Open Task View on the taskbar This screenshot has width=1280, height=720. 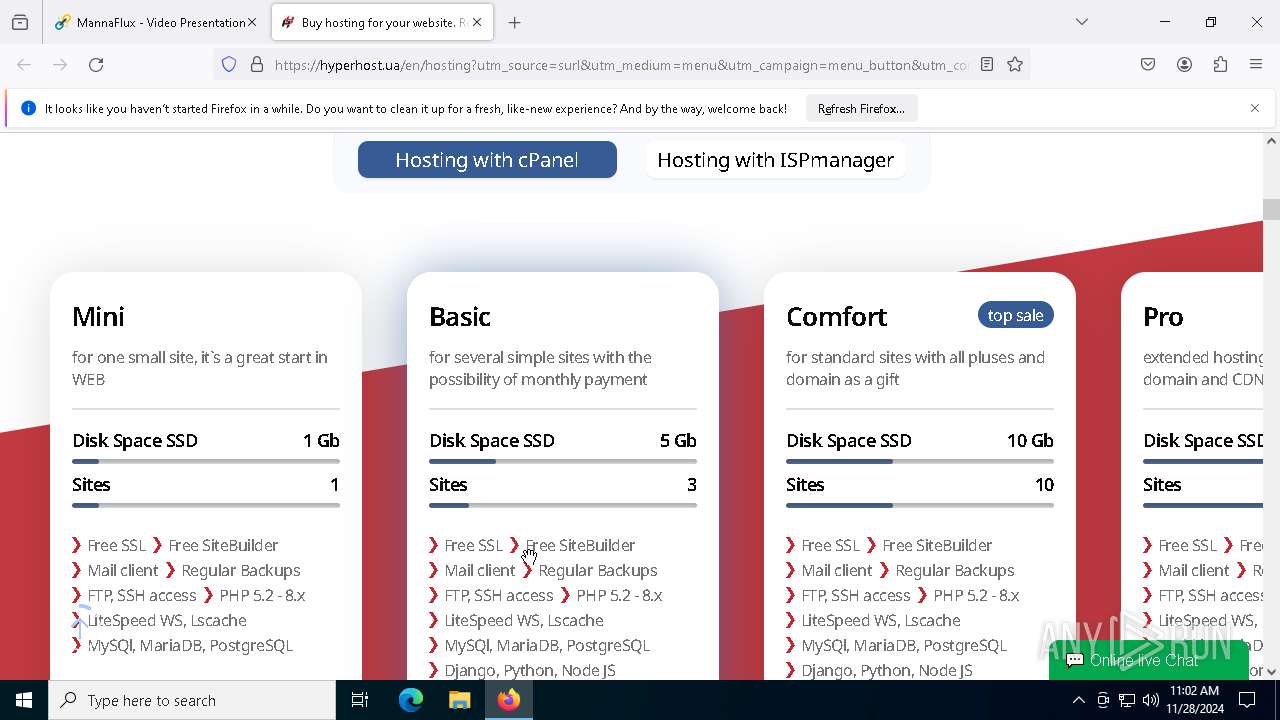pos(360,700)
